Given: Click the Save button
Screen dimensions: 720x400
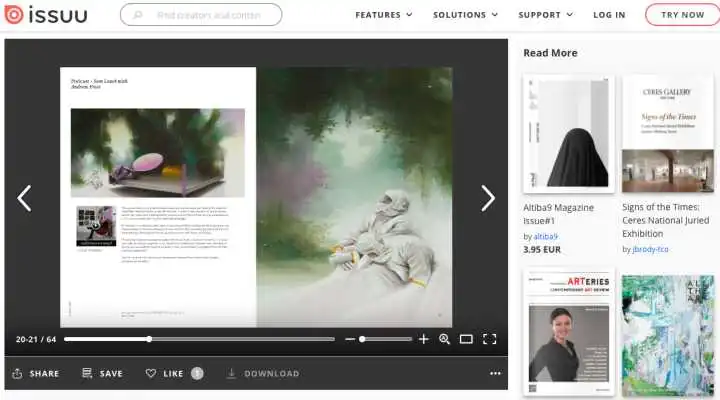Looking at the screenshot, I should click(102, 373).
